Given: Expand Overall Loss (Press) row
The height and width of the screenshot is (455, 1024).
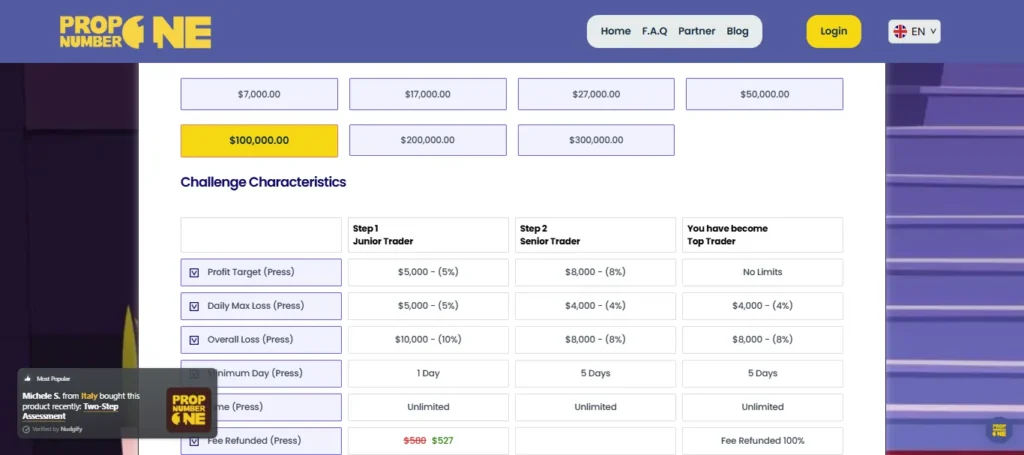Looking at the screenshot, I should tap(261, 340).
